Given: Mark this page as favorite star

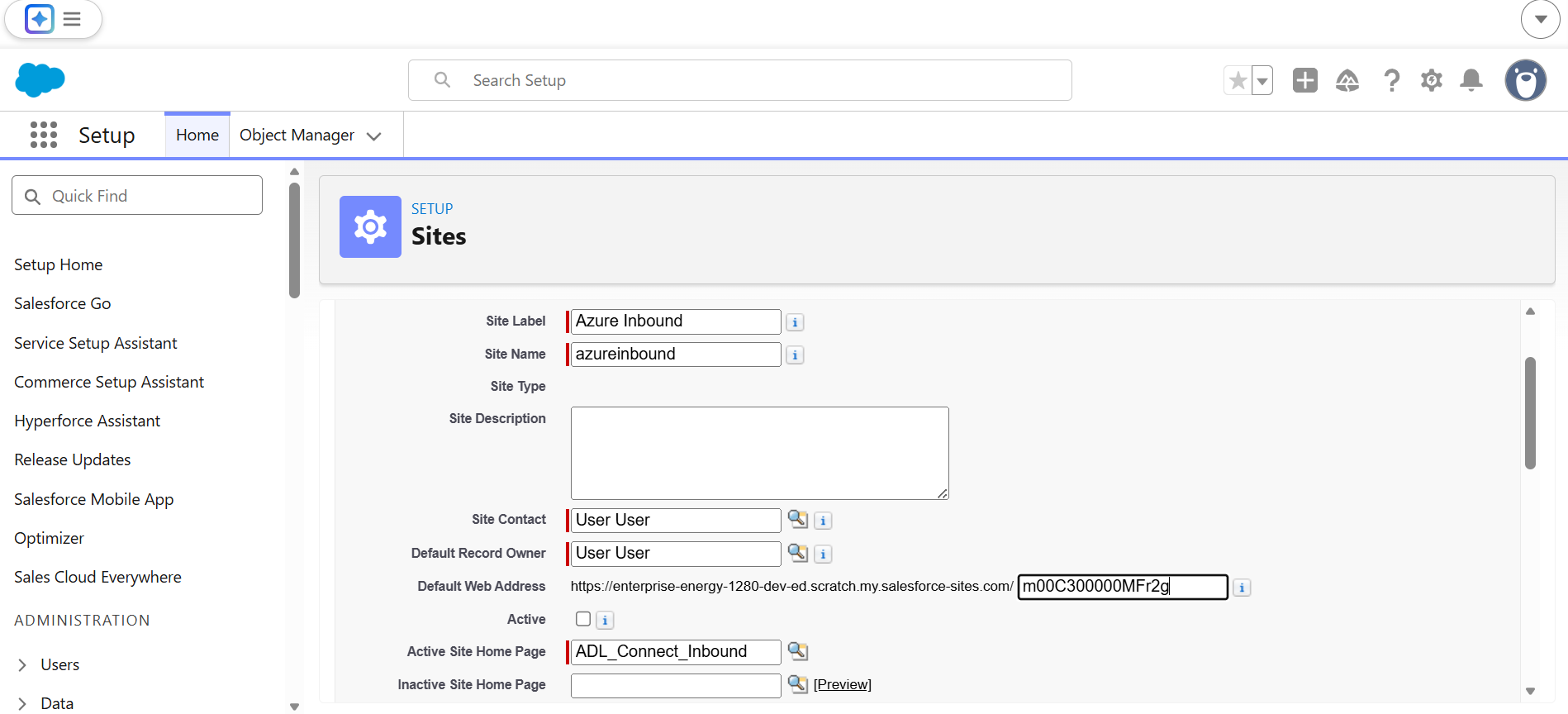Looking at the screenshot, I should coord(1238,80).
